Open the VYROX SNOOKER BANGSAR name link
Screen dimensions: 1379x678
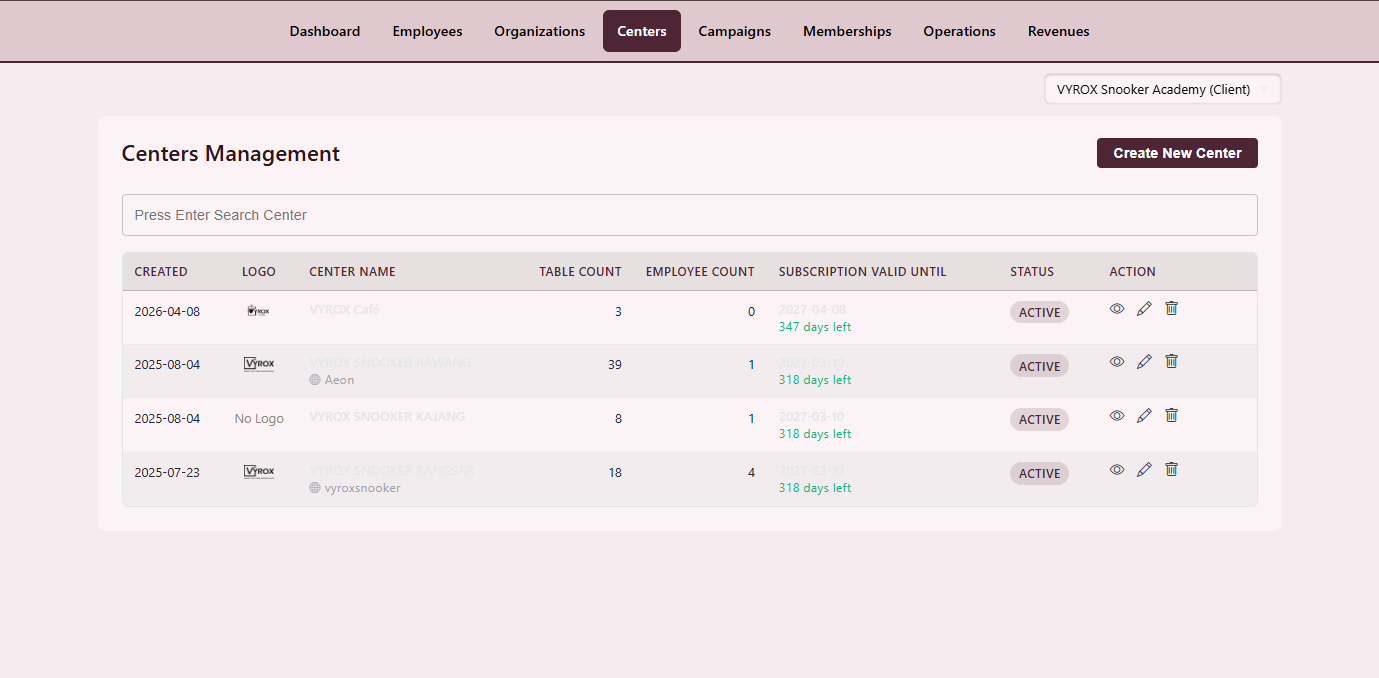tap(392, 470)
